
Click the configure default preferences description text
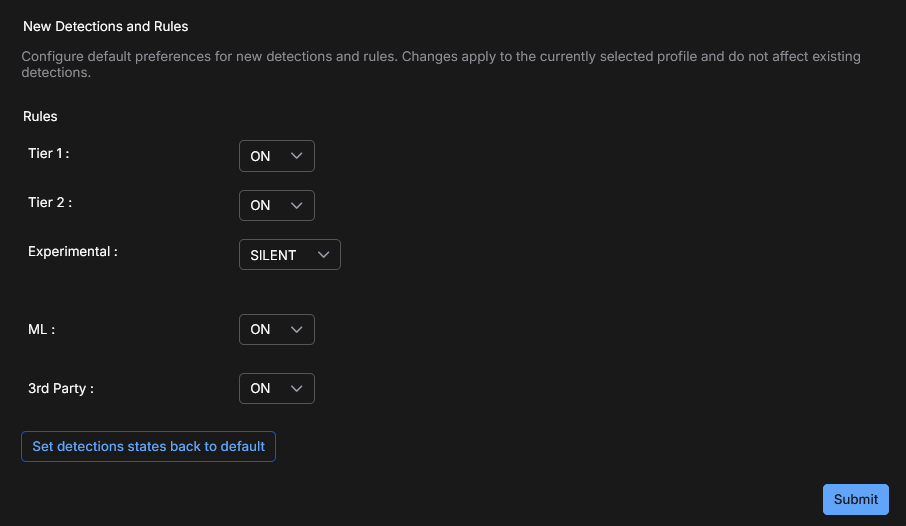click(x=440, y=64)
